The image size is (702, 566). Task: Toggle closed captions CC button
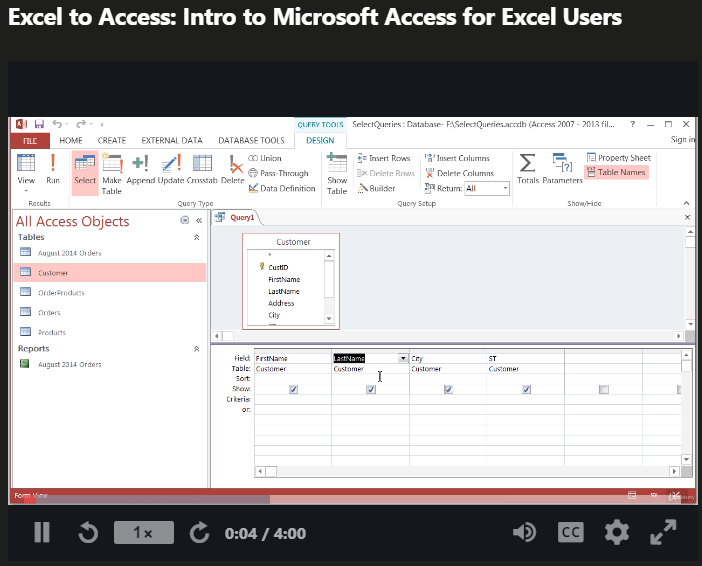571,533
